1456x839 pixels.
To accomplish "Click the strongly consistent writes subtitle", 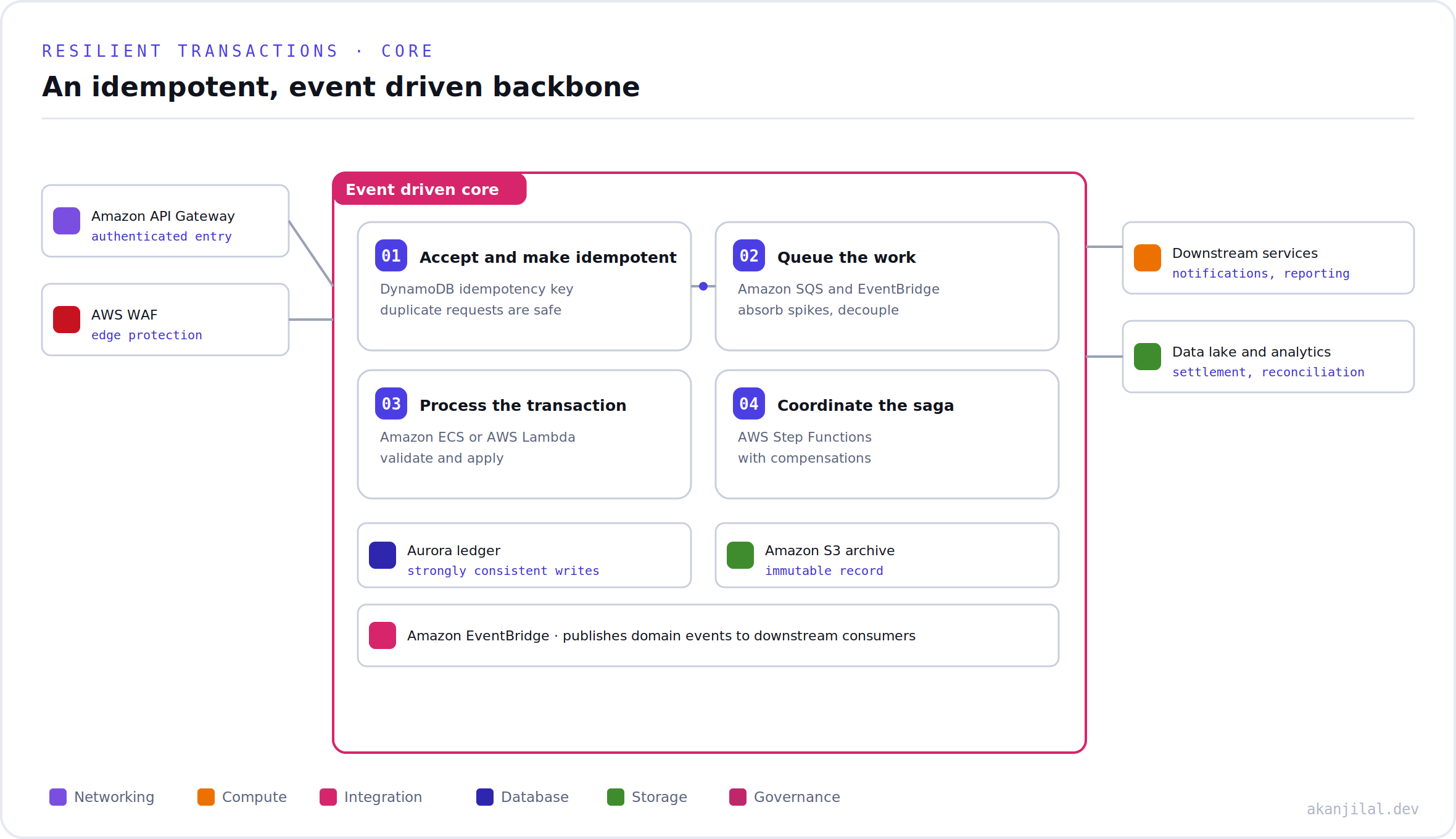I will pos(503,571).
